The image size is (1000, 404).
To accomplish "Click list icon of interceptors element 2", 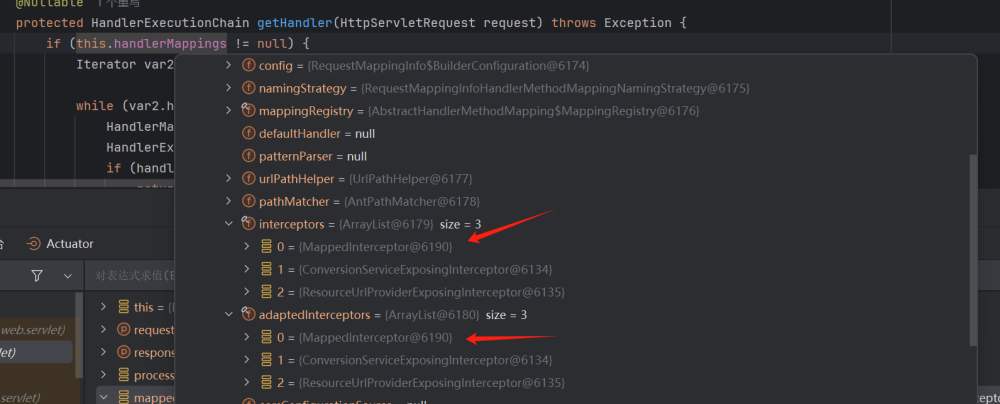I will (x=267, y=292).
